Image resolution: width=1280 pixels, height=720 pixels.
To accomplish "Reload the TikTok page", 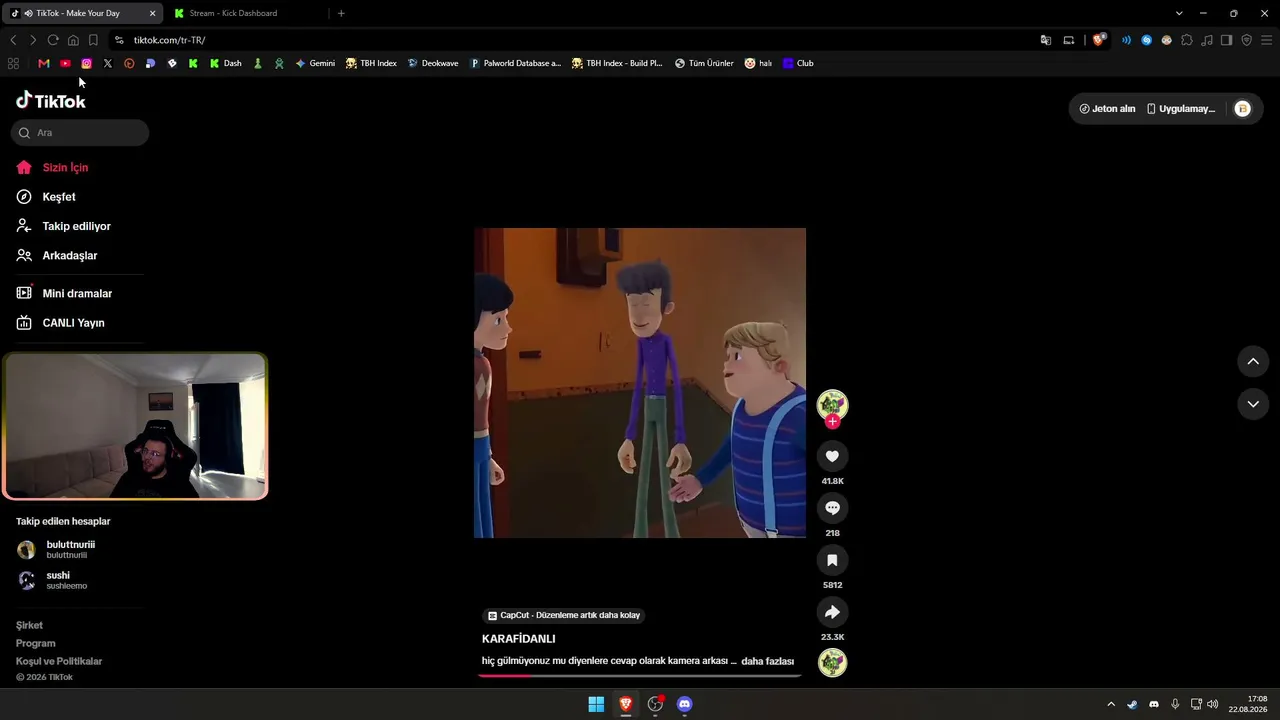I will pos(53,40).
